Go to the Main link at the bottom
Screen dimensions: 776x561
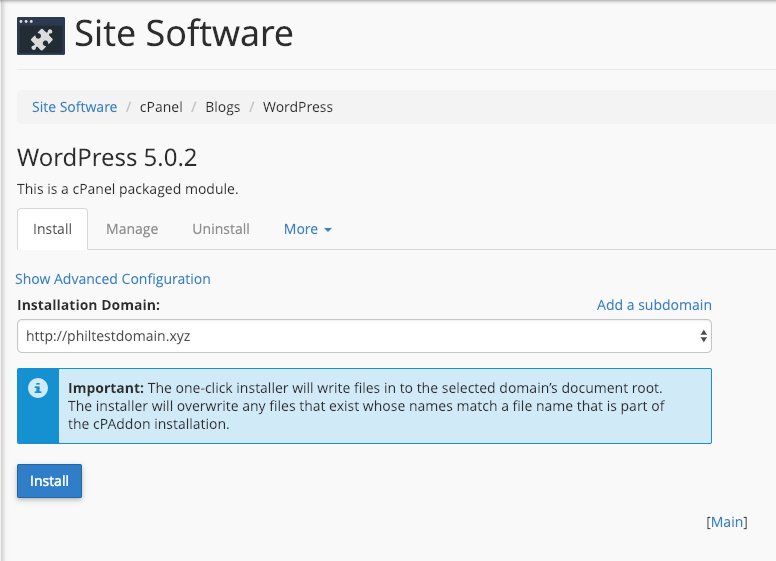click(x=727, y=522)
